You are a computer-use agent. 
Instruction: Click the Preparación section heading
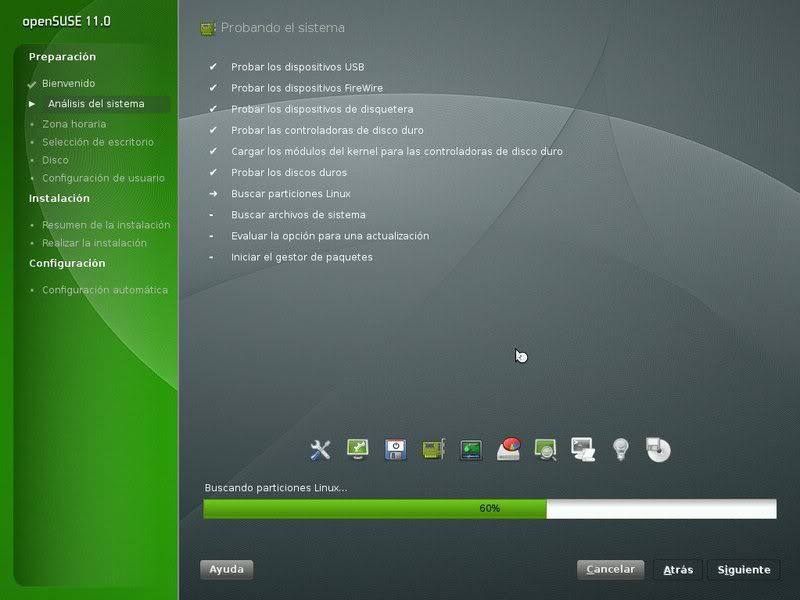pyautogui.click(x=62, y=57)
